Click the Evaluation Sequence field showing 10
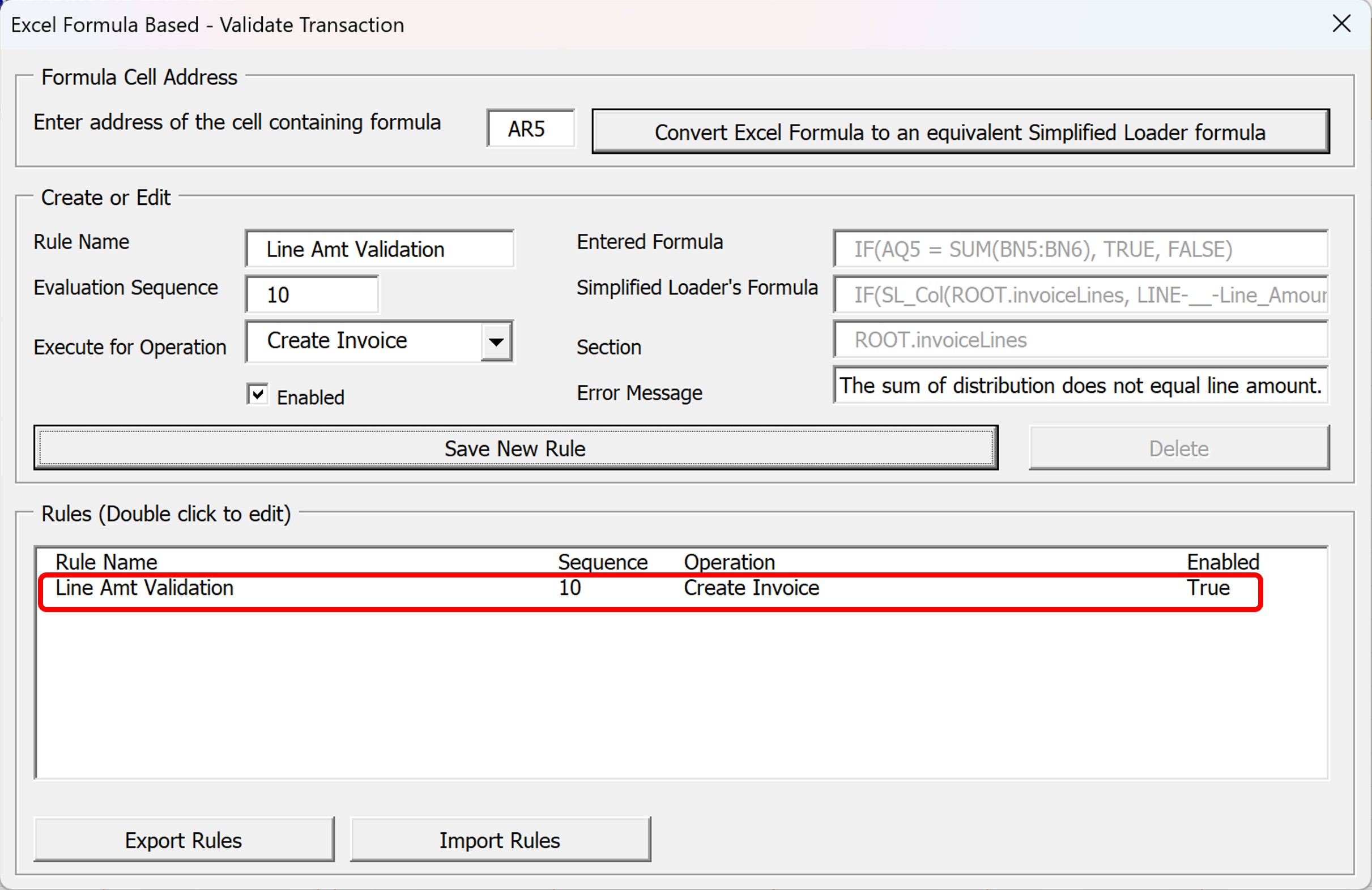The image size is (1372, 890). coord(312,294)
